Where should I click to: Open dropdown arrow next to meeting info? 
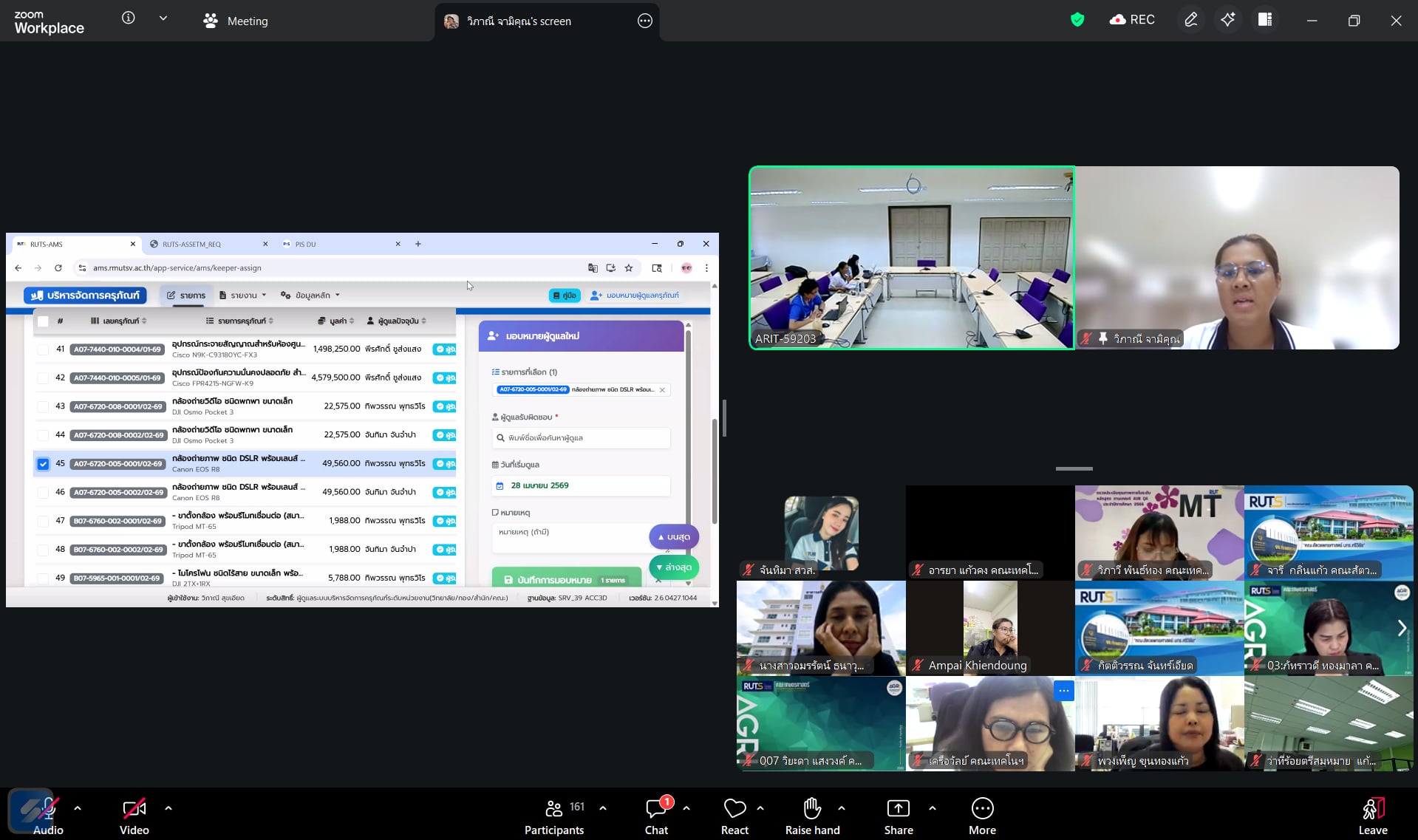163,18
